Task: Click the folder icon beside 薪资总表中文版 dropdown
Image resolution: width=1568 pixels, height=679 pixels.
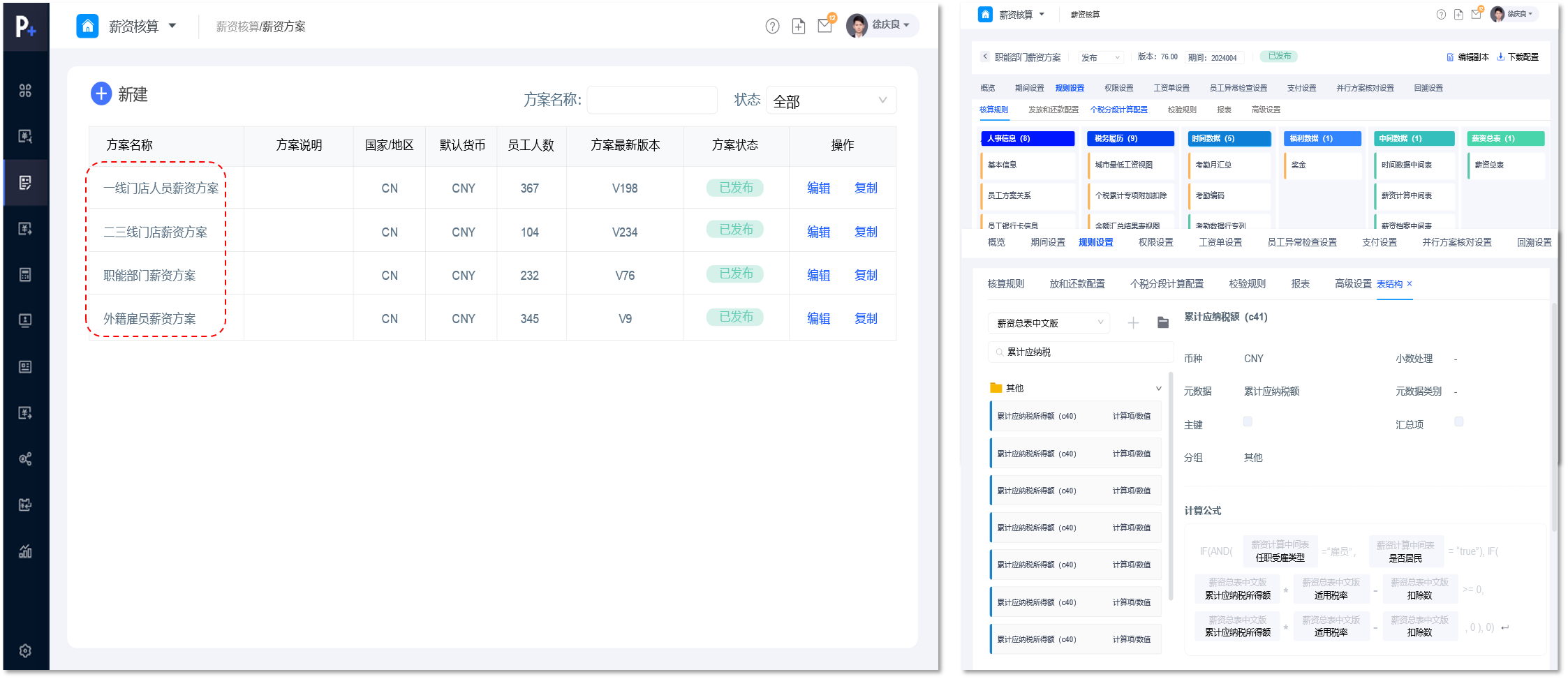Action: coord(1163,322)
